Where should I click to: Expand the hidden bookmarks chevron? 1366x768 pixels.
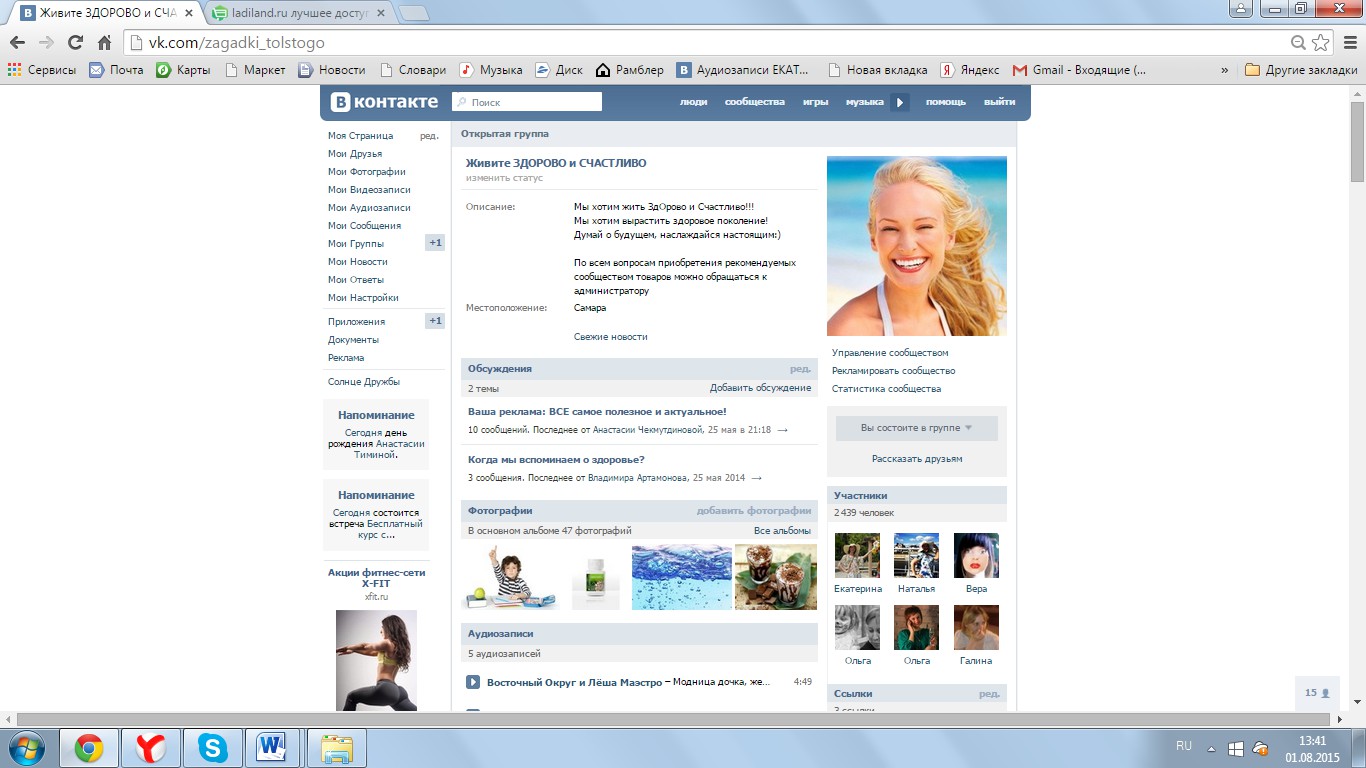pos(1225,70)
